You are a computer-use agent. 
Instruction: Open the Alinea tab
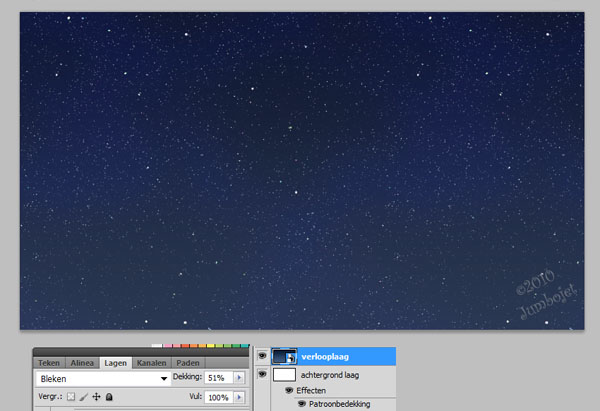82,363
